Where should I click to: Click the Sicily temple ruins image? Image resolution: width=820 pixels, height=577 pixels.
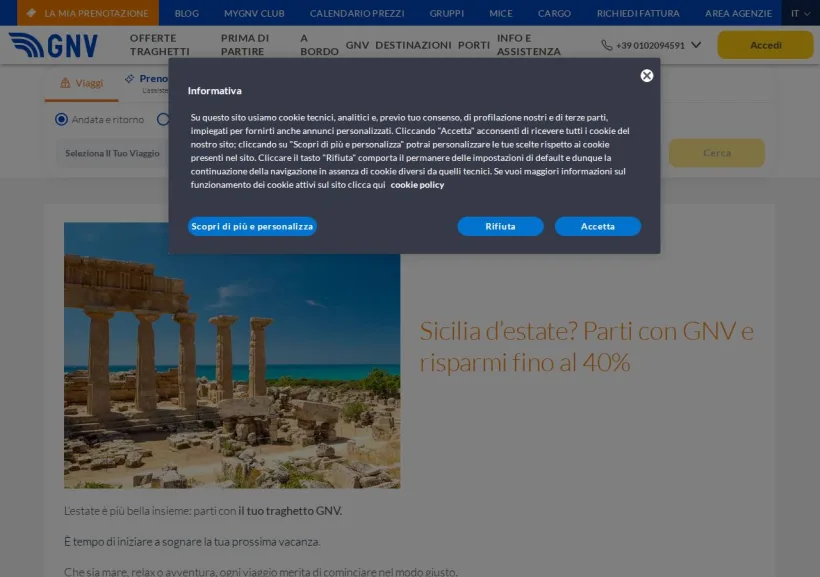[232, 356]
